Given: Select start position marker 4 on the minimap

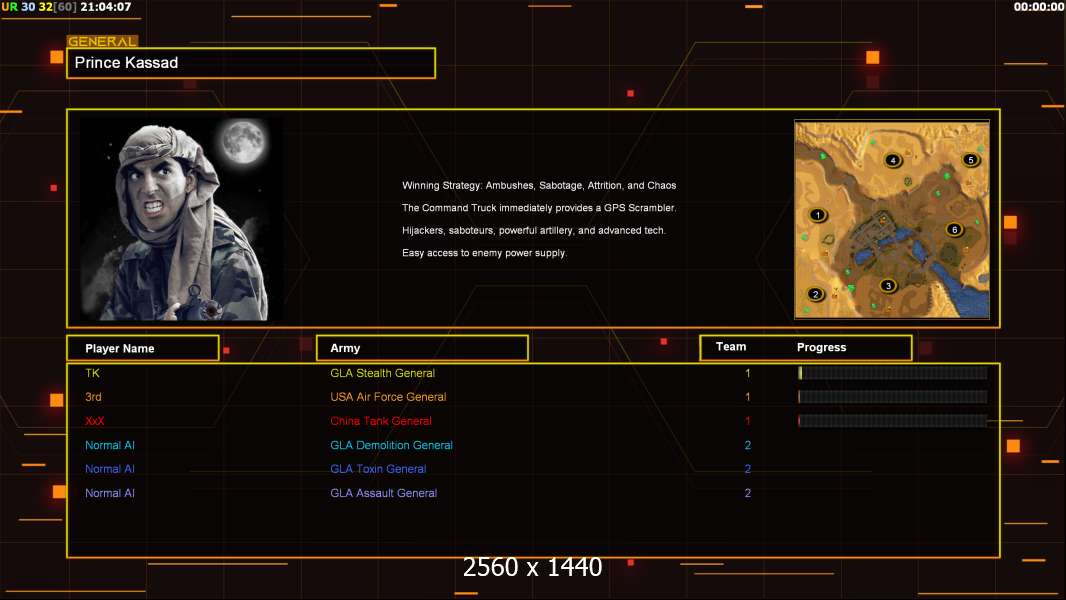Looking at the screenshot, I should coord(893,160).
